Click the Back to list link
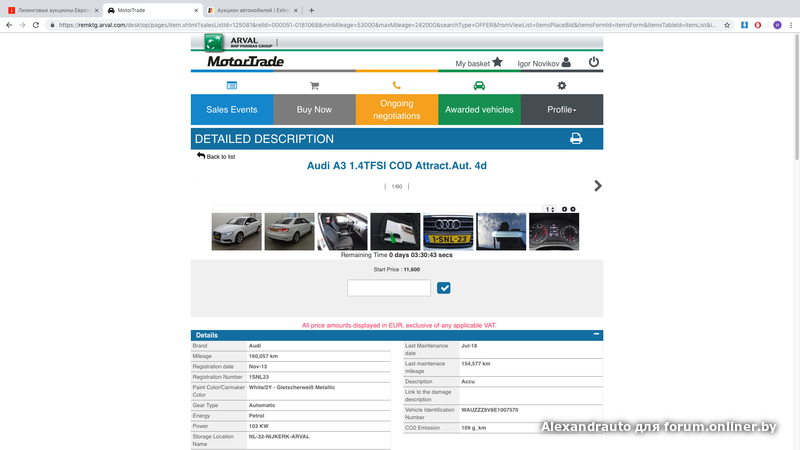The width and height of the screenshot is (800, 450). pos(220,157)
